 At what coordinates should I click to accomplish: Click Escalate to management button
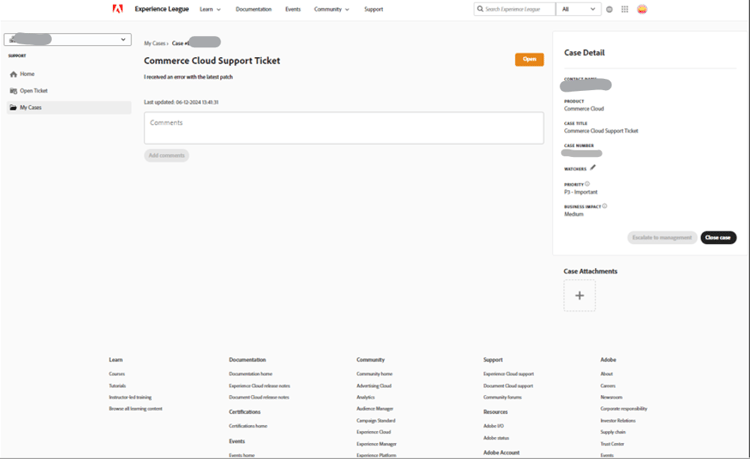(x=662, y=238)
